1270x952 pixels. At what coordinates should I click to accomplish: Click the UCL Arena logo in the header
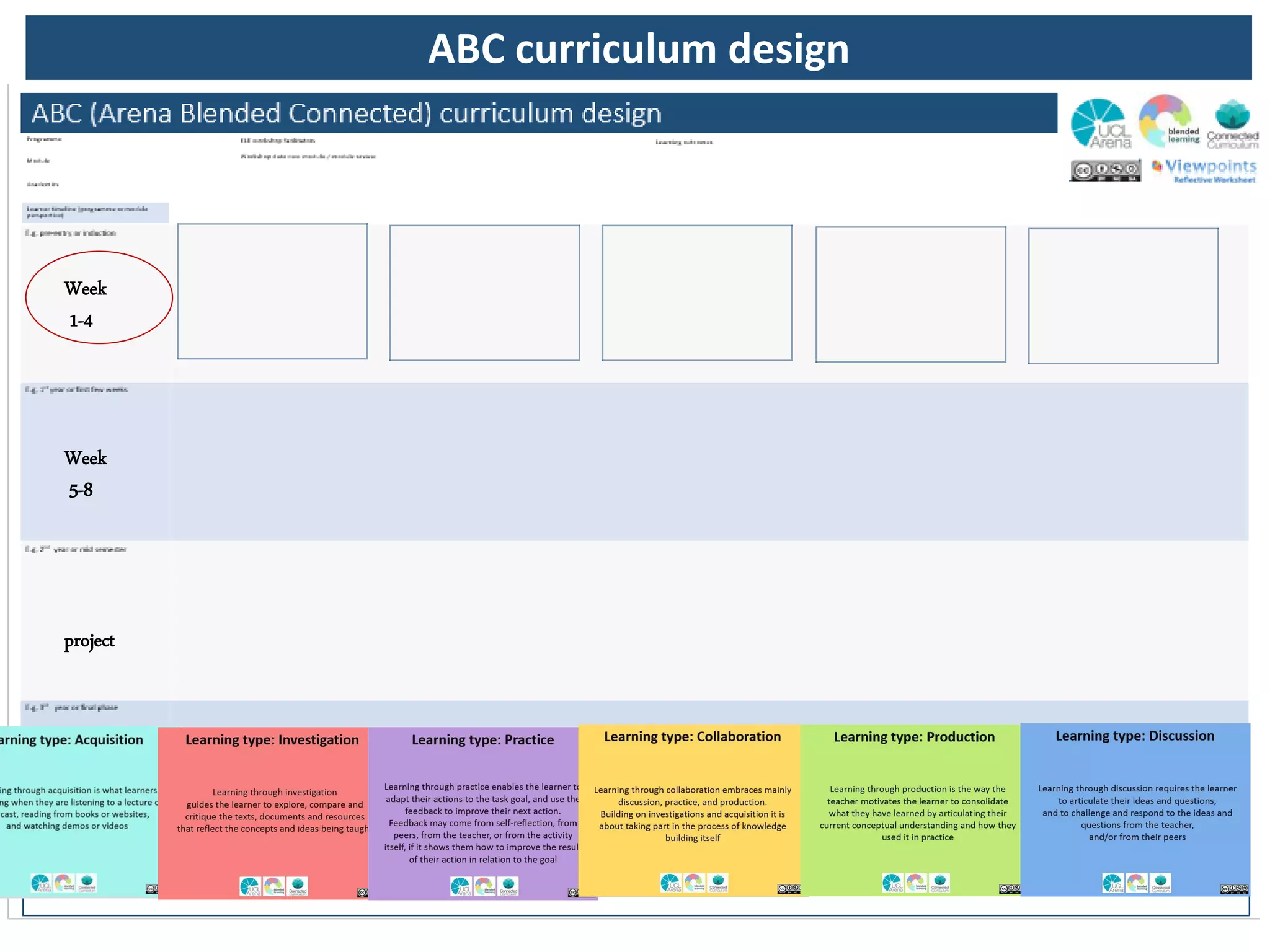click(x=1101, y=123)
